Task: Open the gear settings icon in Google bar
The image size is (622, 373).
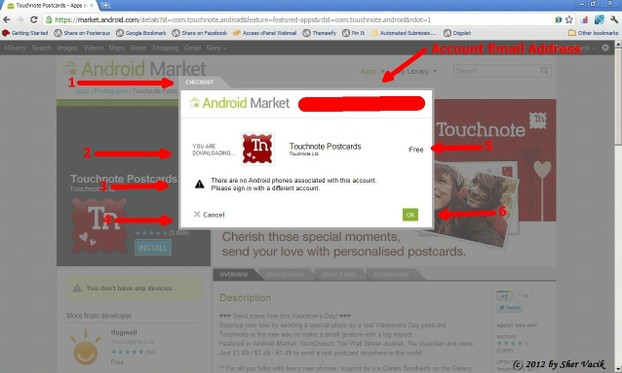Action: [605, 48]
